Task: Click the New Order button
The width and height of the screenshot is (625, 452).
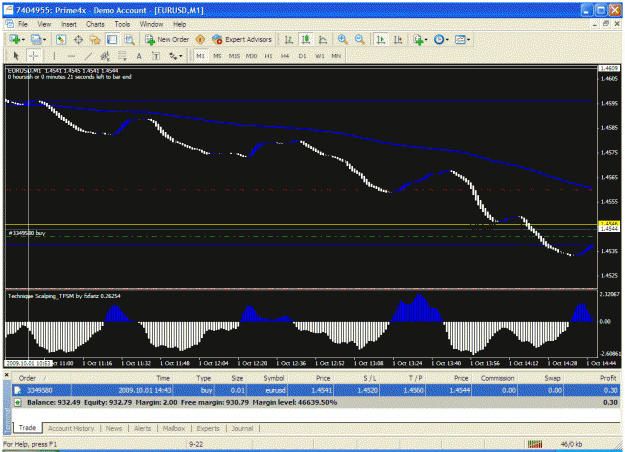Action: (x=167, y=39)
